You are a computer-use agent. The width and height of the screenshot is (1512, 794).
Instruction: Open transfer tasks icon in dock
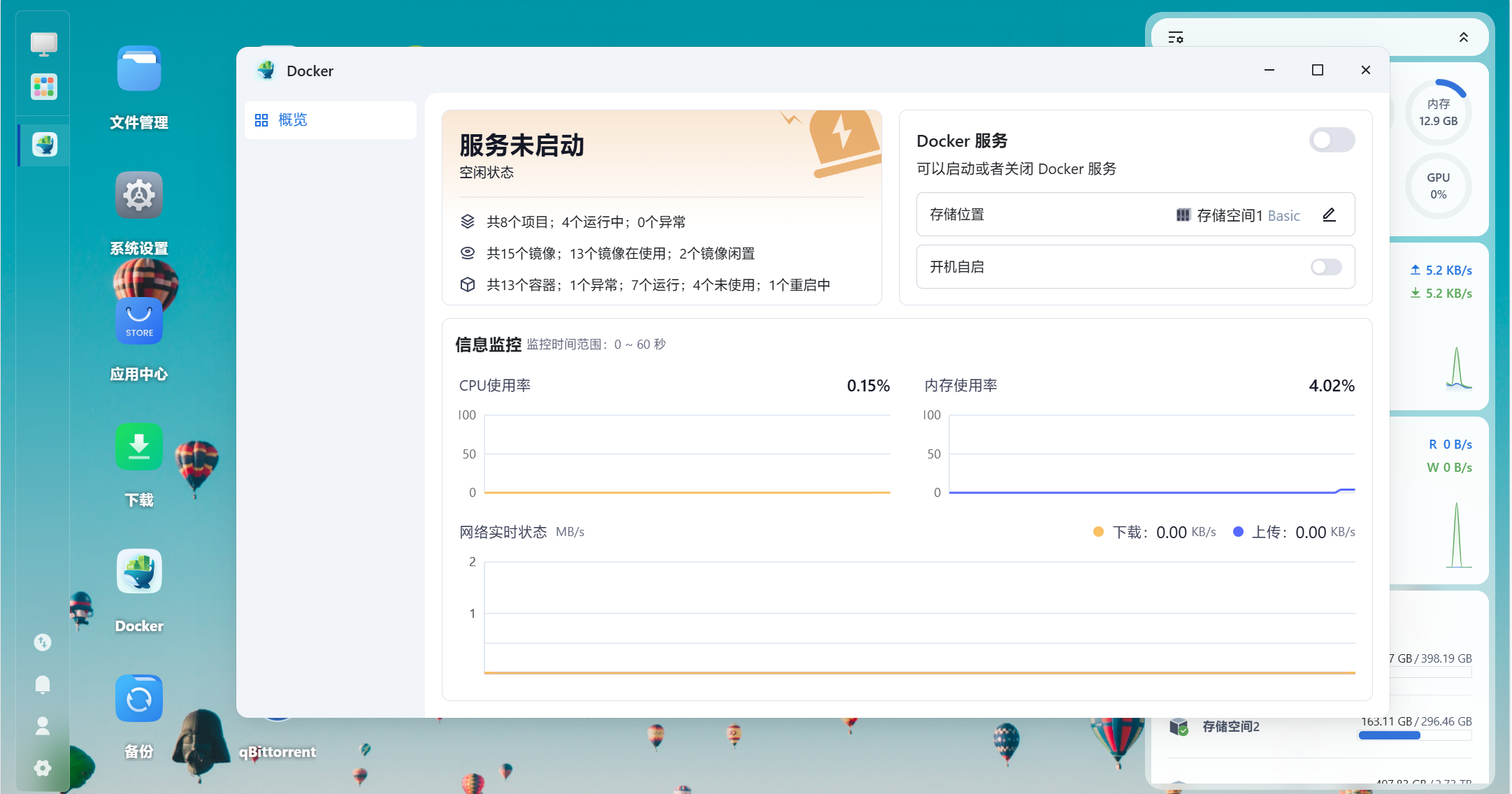43,642
